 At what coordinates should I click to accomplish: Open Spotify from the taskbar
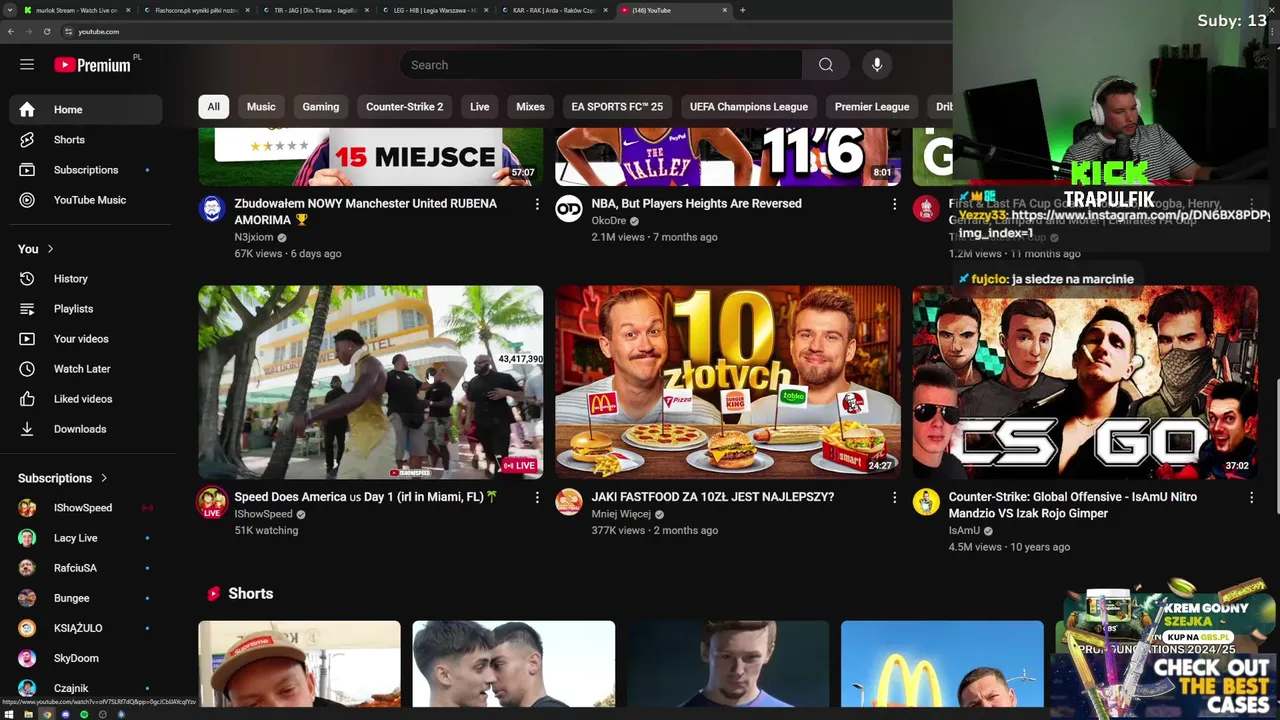coord(84,714)
